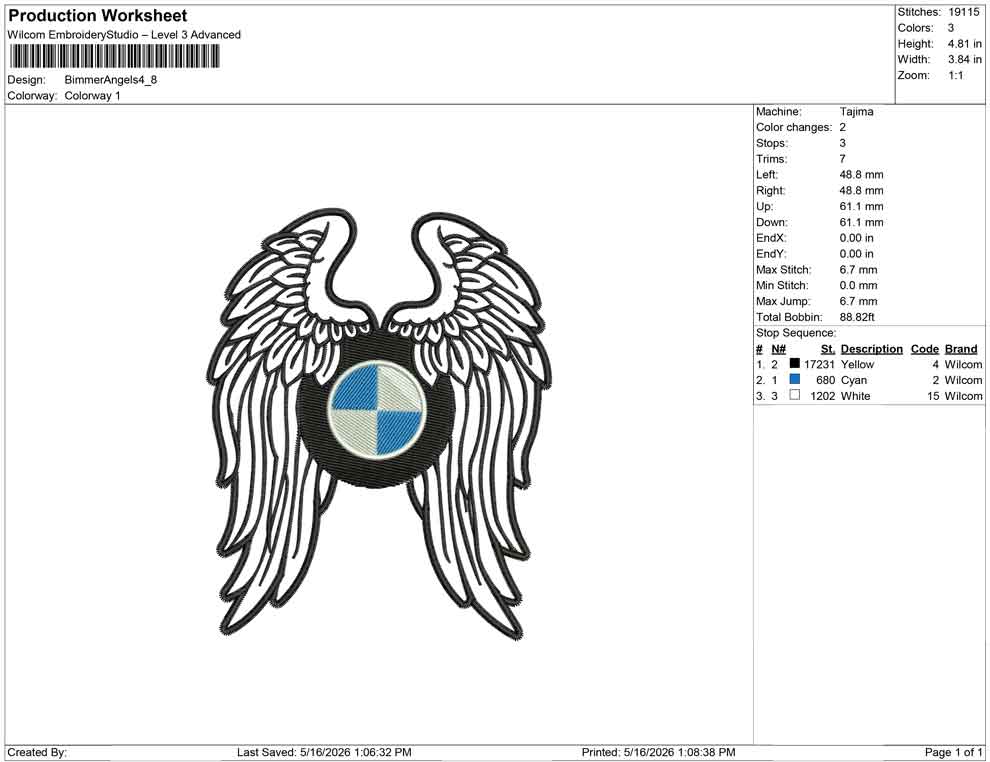The width and height of the screenshot is (990, 762).
Task: Select the 'Production Worksheet' heading
Action: pyautogui.click(x=98, y=16)
